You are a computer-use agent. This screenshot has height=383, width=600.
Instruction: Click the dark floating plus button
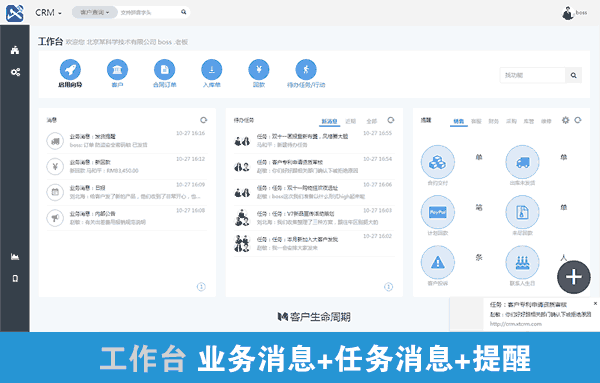tap(574, 277)
